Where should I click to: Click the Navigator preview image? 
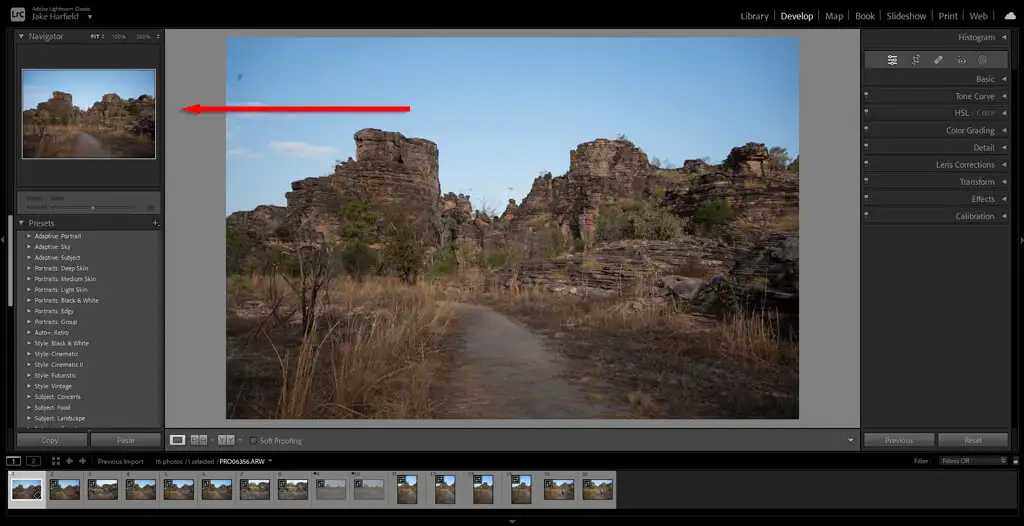tap(89, 114)
